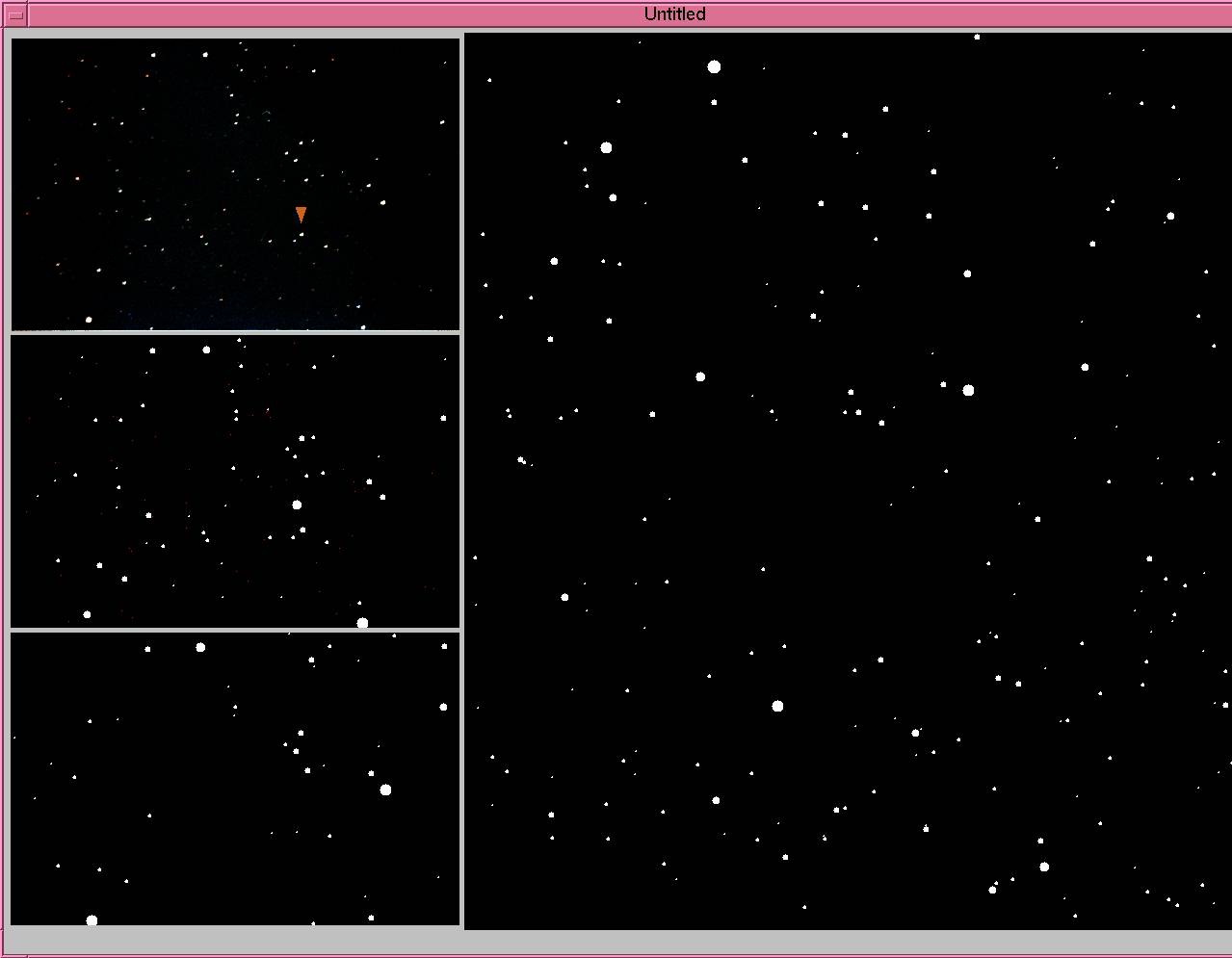This screenshot has width=1232, height=958.
Task: Select the big right-side star in bottom-left panel
Action: click(x=385, y=790)
